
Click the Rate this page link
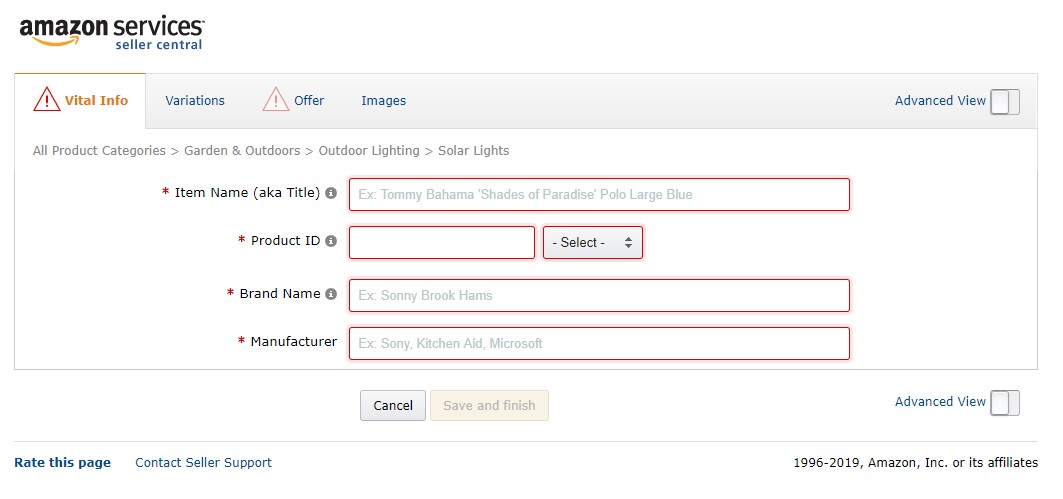(x=62, y=462)
